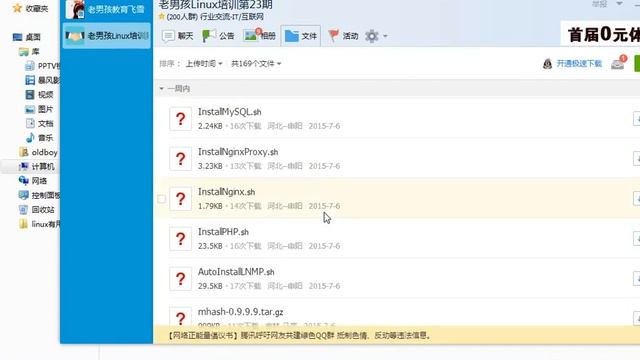Click the star icon beside 200人群
The width and height of the screenshot is (640, 360).
pyautogui.click(x=162, y=17)
